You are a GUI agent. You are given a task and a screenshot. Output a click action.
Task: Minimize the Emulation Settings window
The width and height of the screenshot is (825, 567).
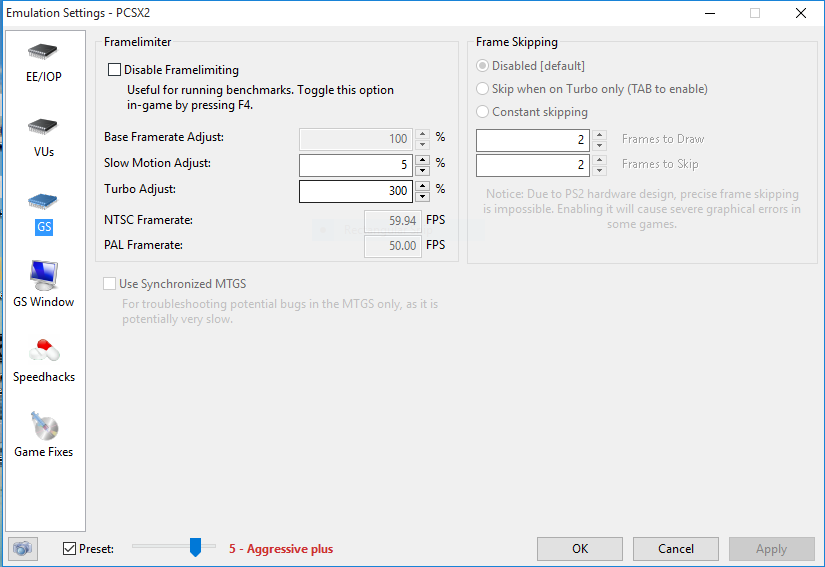coord(710,13)
